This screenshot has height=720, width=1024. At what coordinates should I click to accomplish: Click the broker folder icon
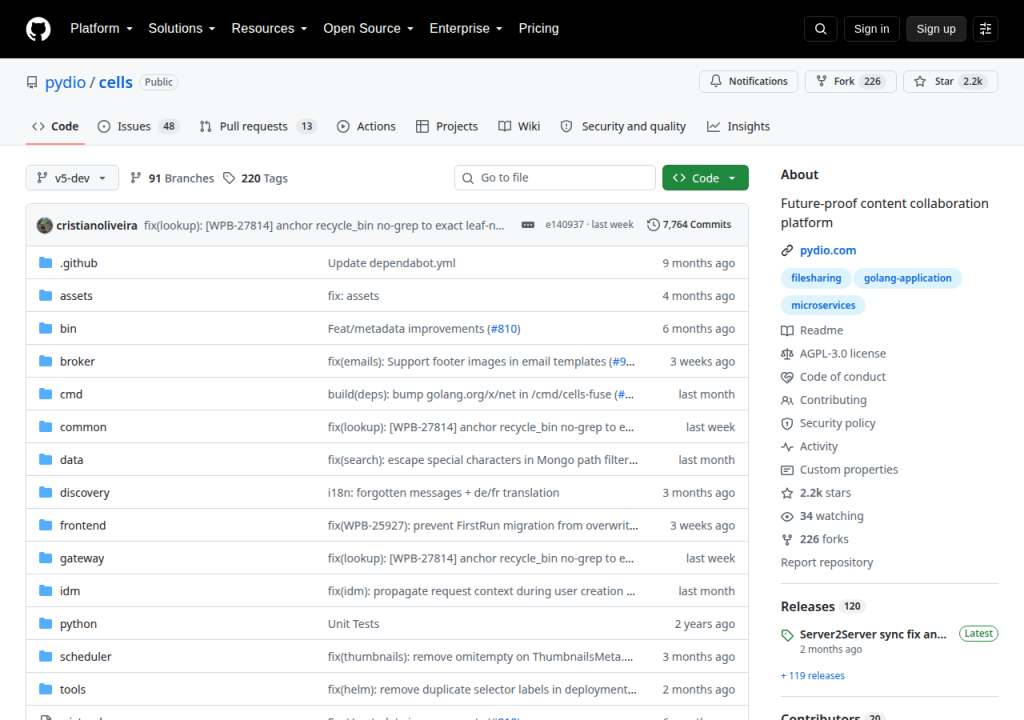45,361
